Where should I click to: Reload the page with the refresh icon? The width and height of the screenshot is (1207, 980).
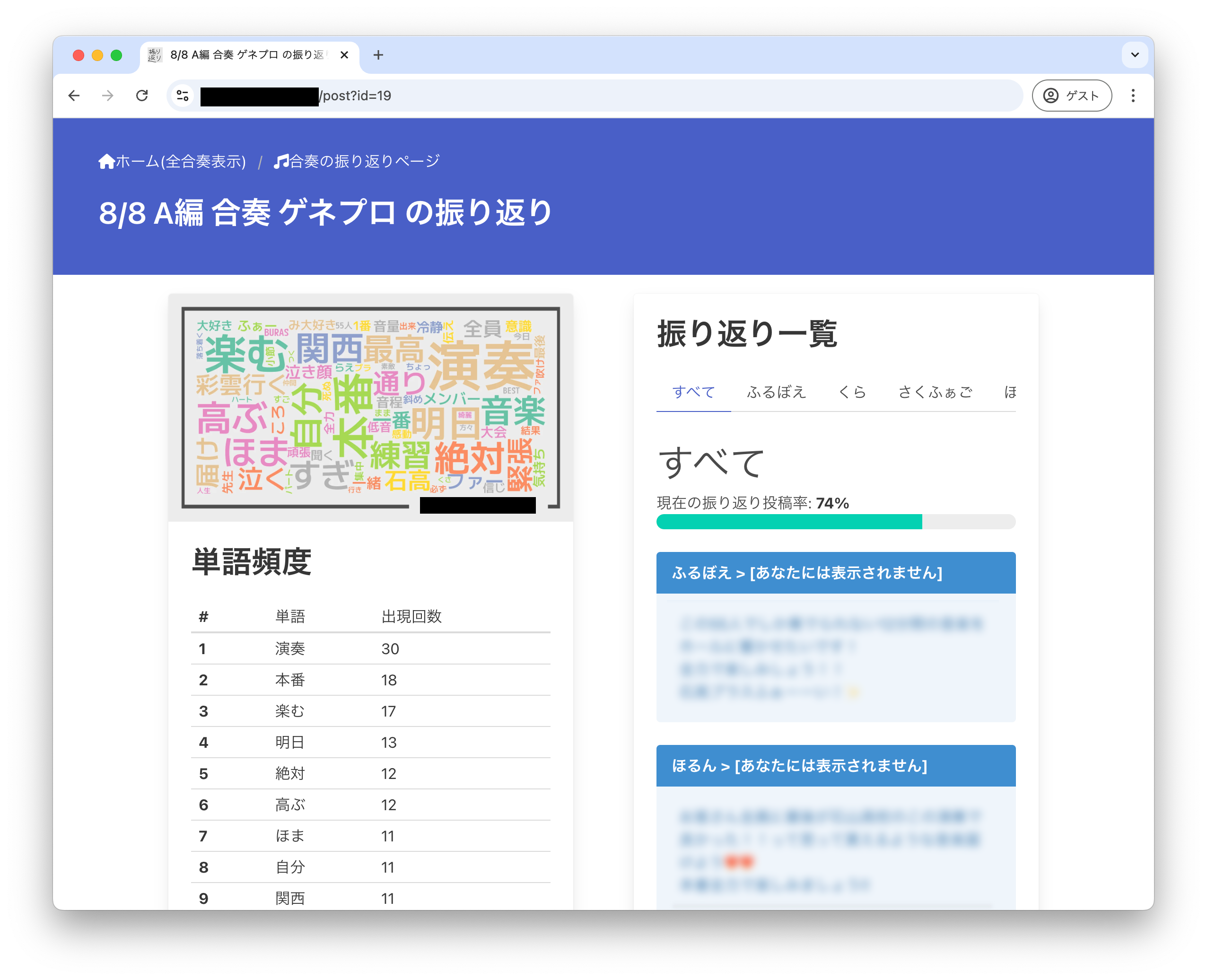142,96
